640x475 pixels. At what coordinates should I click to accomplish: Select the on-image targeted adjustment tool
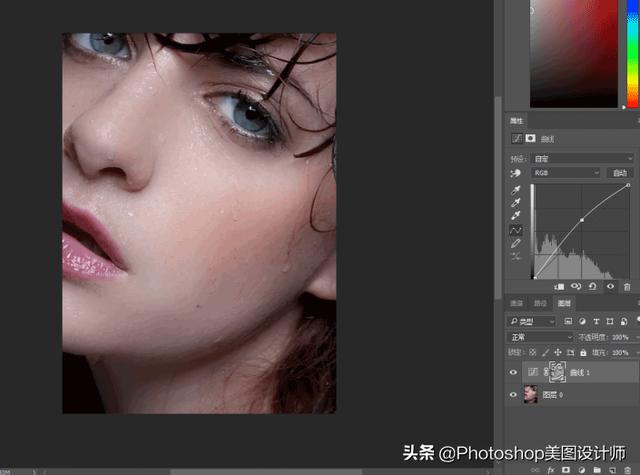point(516,173)
